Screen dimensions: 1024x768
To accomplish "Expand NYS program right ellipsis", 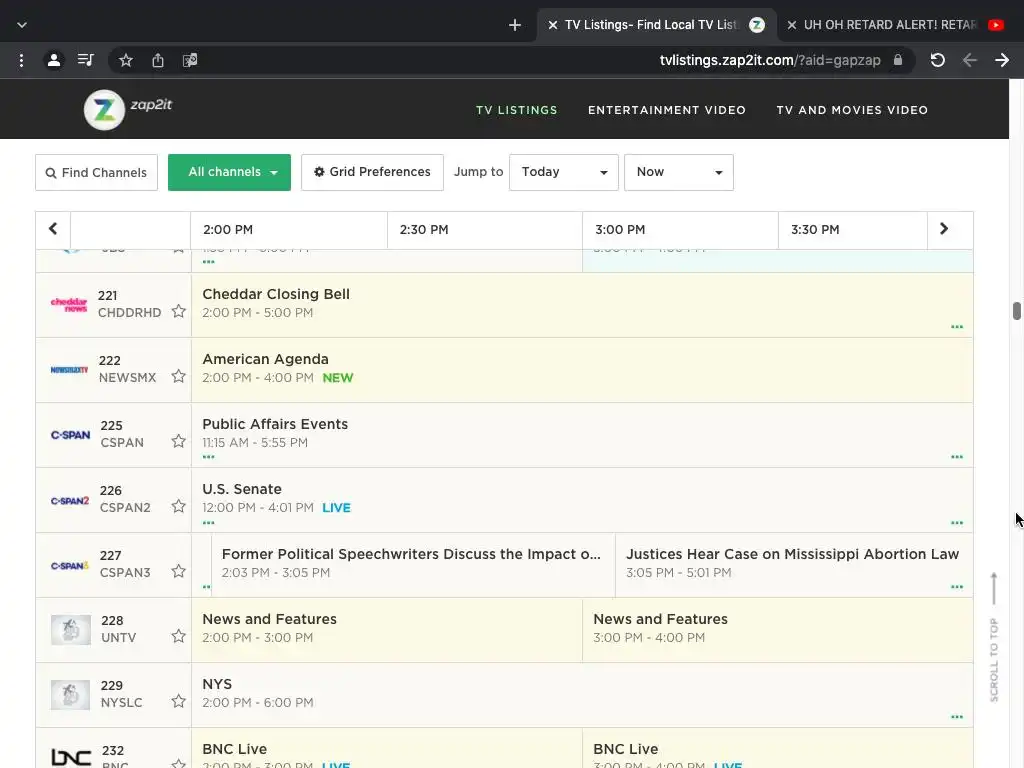I will [957, 717].
